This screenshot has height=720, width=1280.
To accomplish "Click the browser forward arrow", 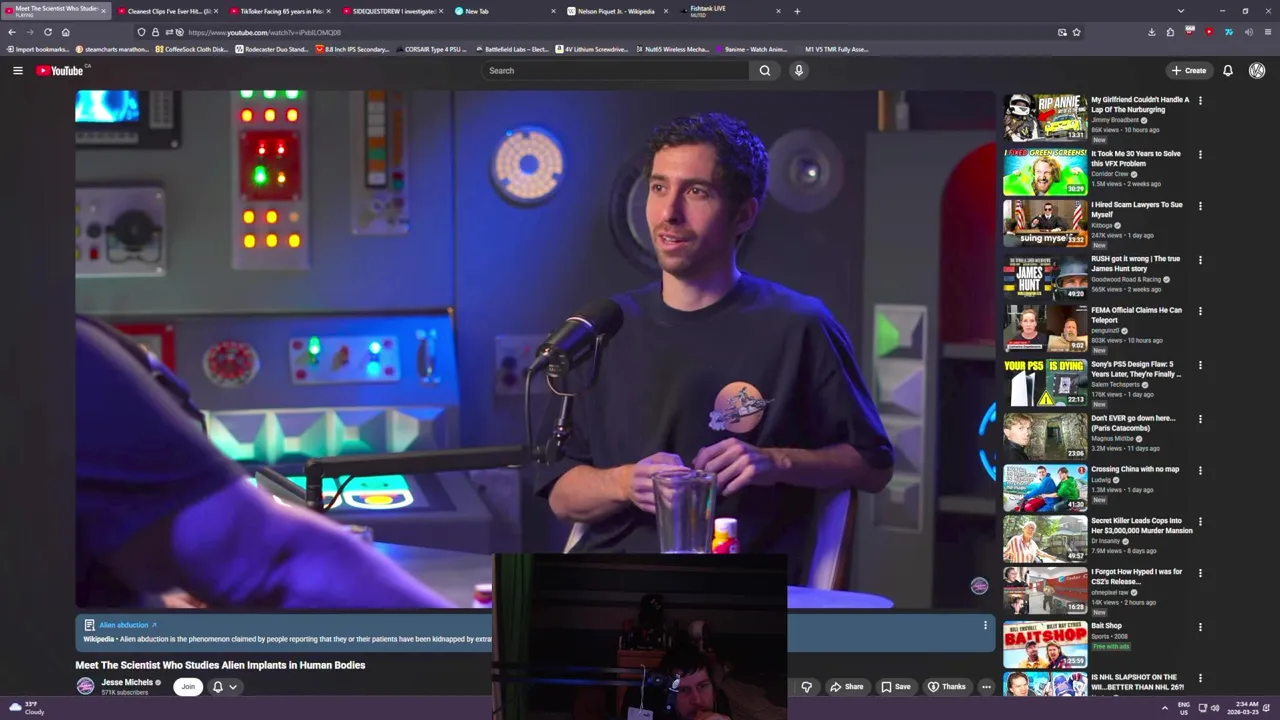I will click(x=29, y=32).
